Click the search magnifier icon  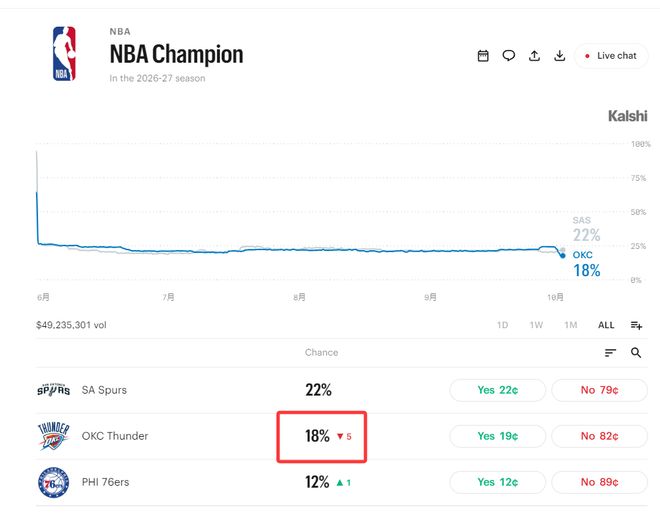636,353
